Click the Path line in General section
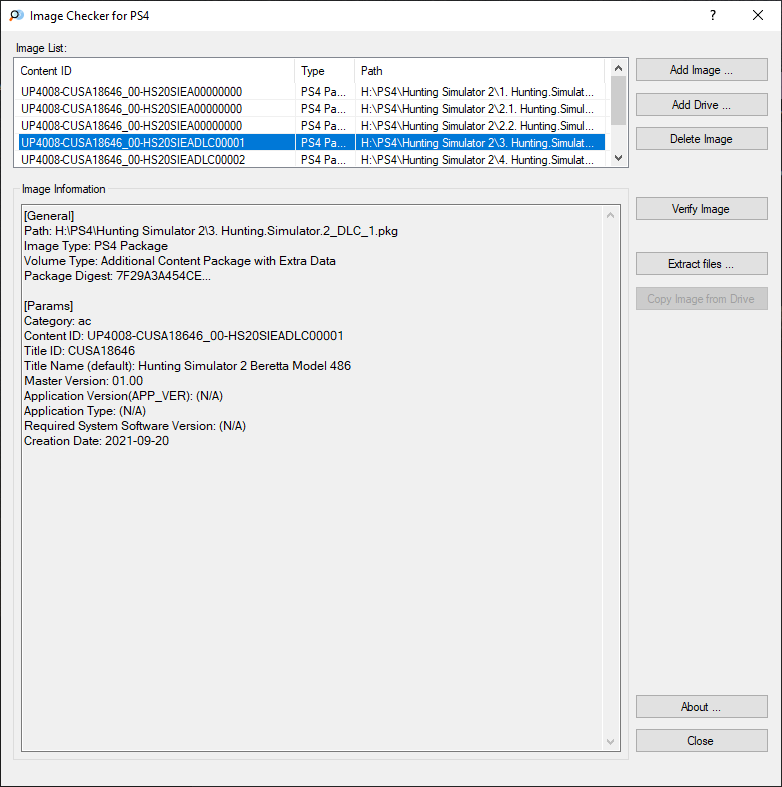 pos(211,231)
